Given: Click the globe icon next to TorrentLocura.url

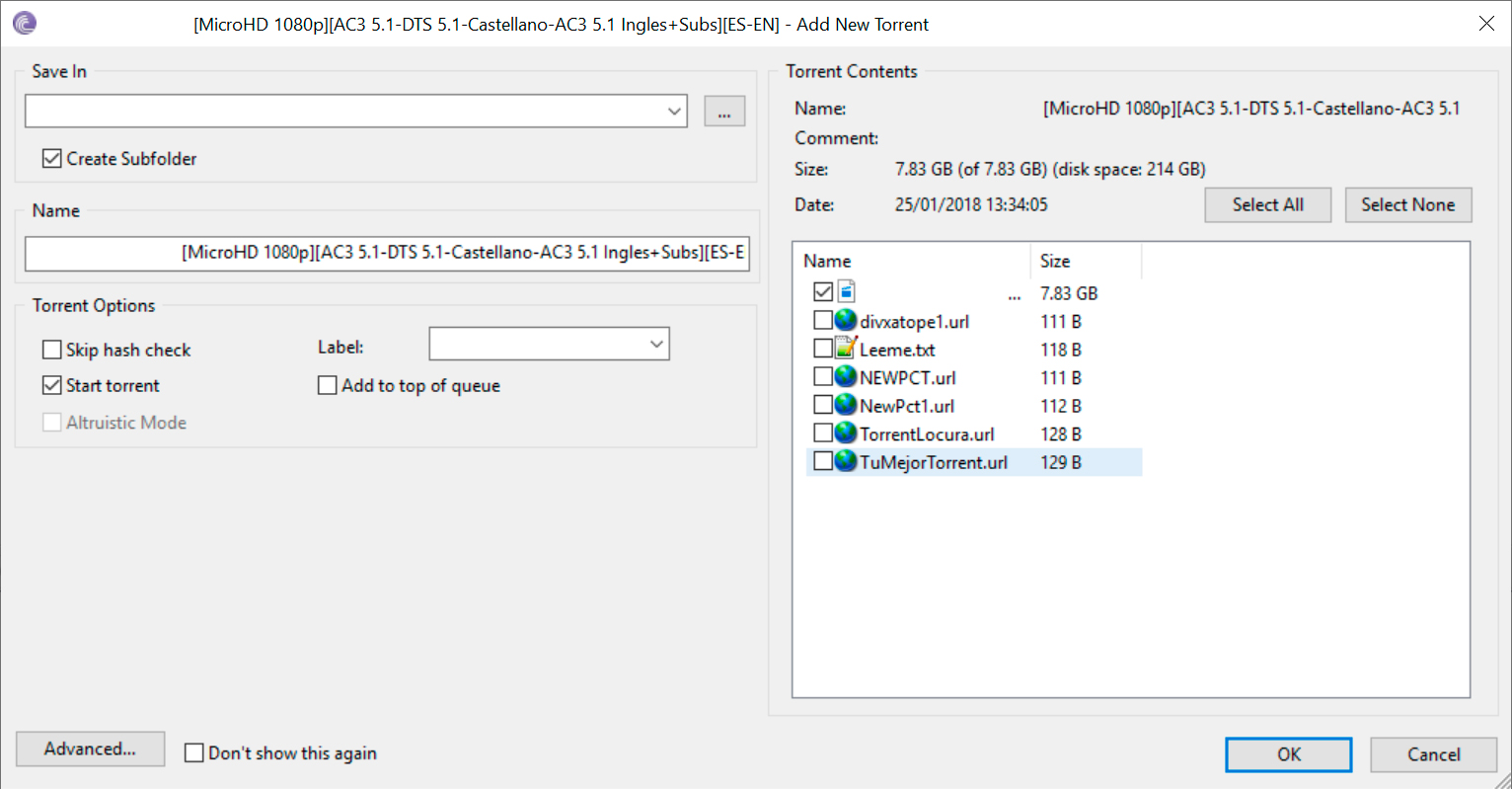Looking at the screenshot, I should (846, 433).
